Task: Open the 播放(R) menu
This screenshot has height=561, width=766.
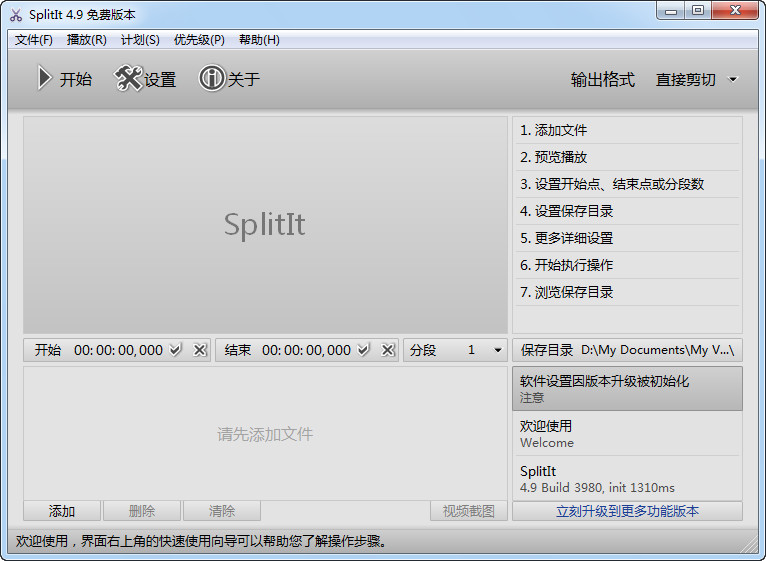Action: point(86,40)
